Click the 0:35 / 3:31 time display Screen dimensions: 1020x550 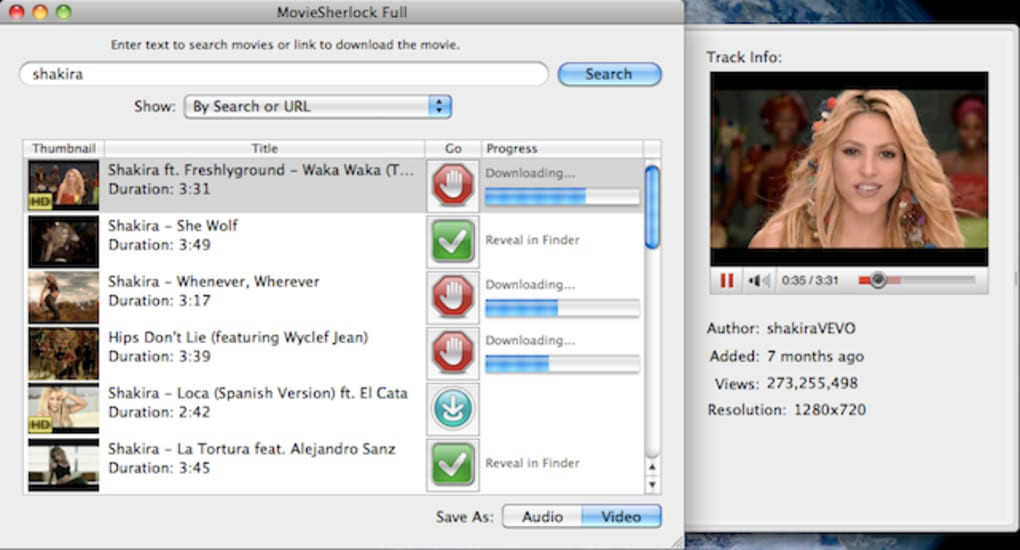click(x=810, y=281)
